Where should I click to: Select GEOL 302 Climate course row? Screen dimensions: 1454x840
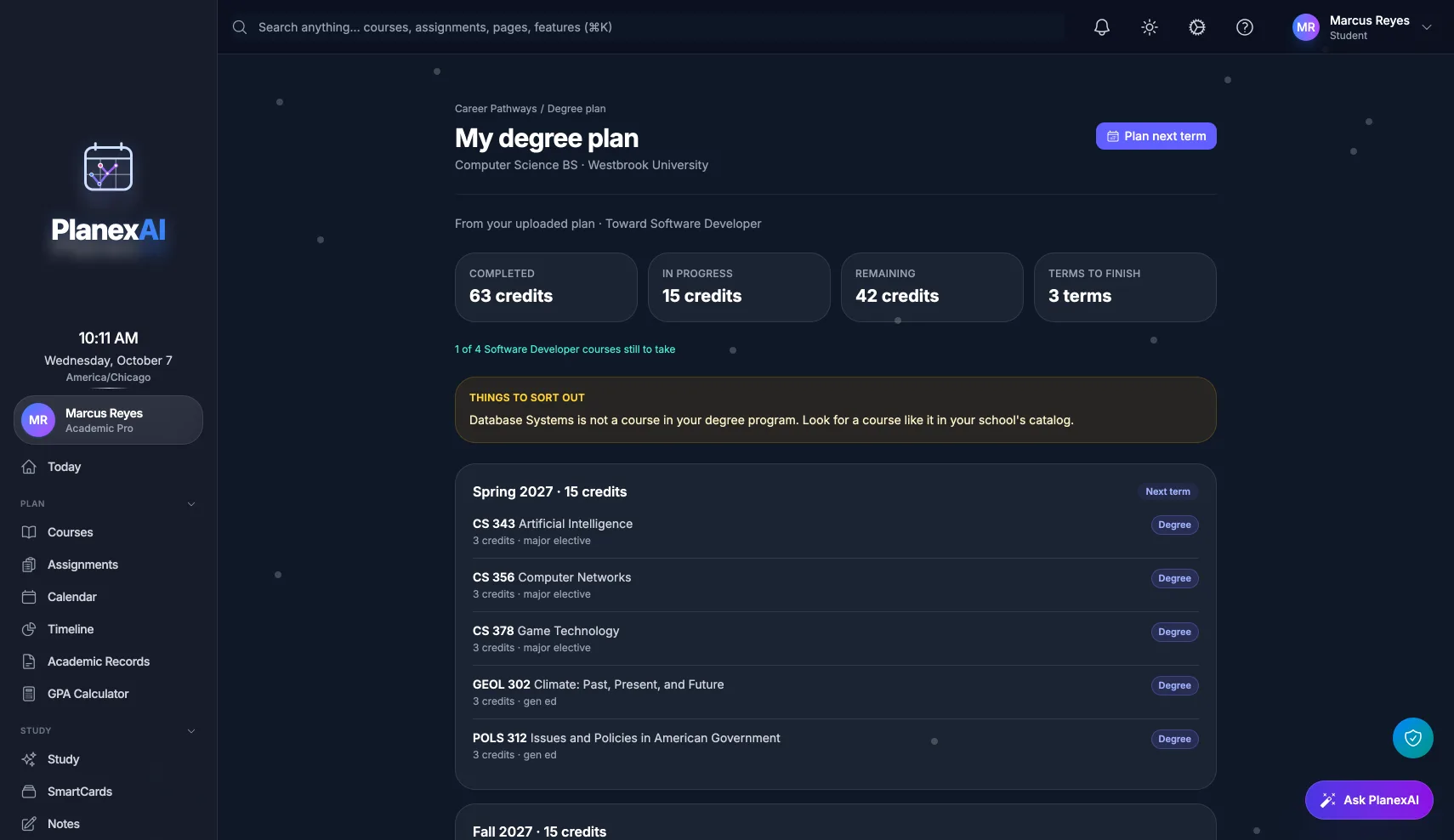pyautogui.click(x=835, y=692)
